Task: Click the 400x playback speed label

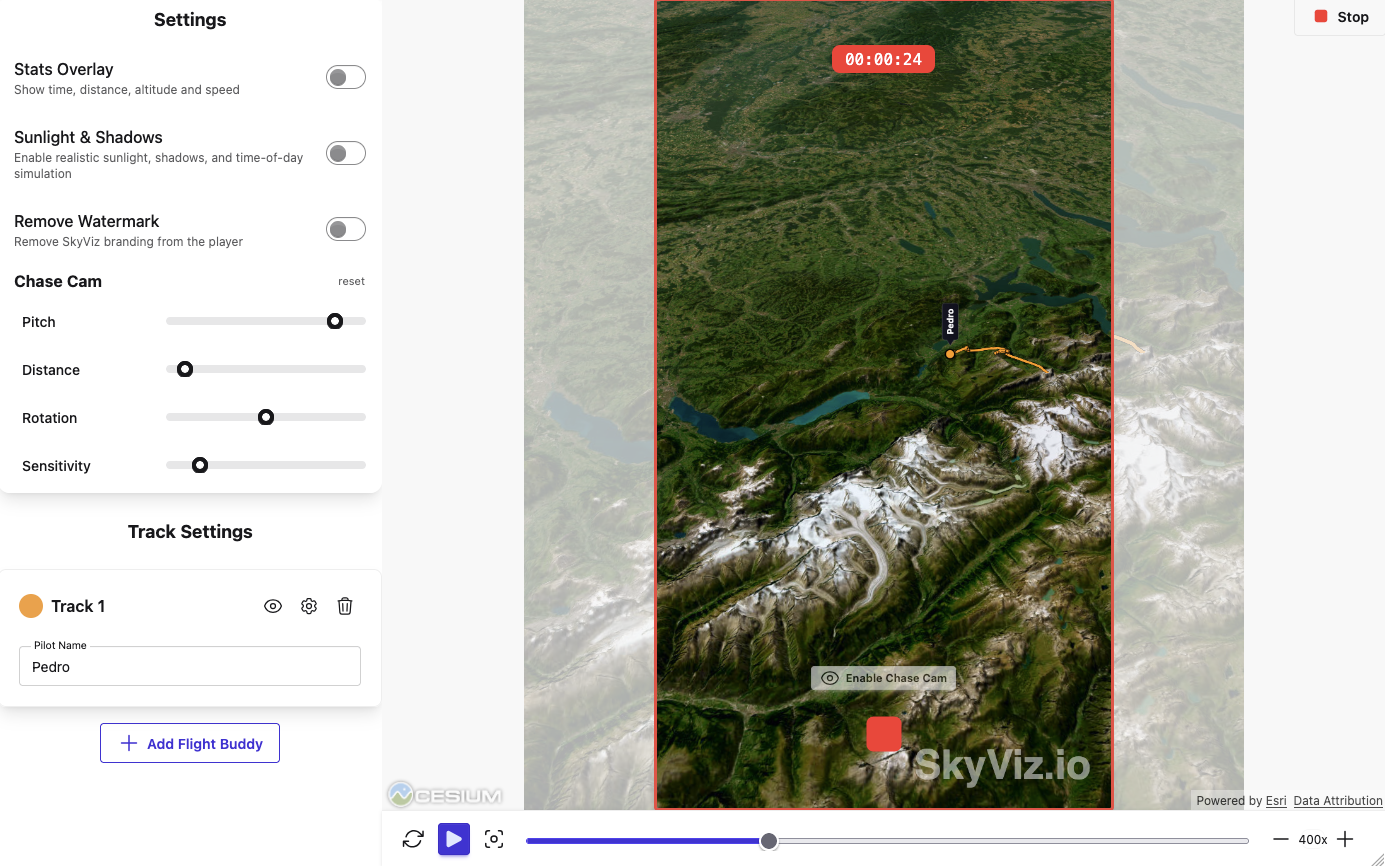Action: pos(1313,839)
